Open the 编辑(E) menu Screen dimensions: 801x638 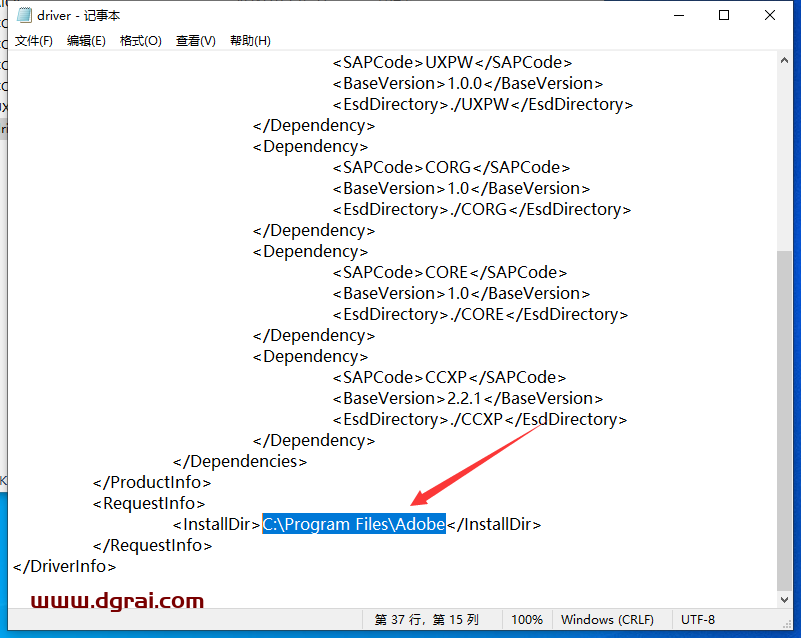pos(86,41)
